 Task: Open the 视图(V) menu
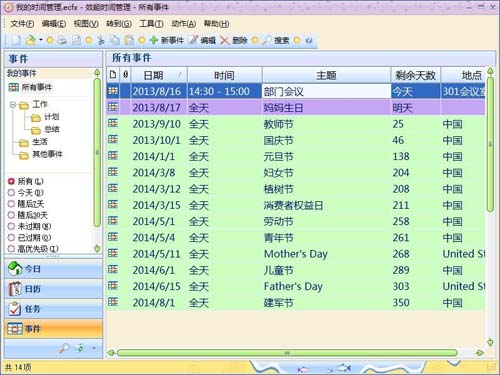(x=86, y=24)
